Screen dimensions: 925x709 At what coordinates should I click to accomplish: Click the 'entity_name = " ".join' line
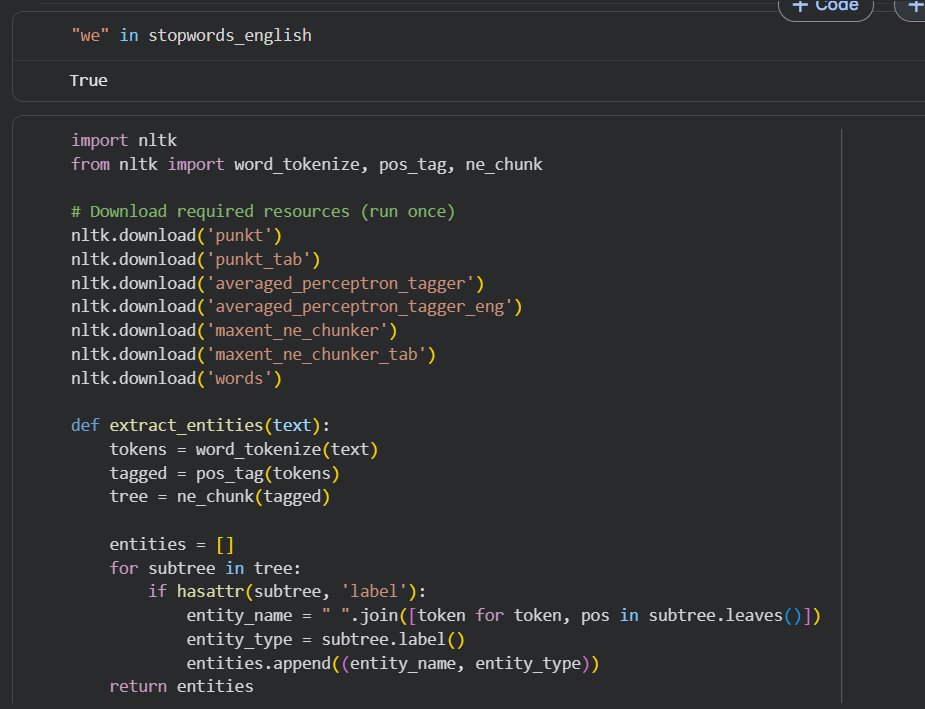pos(504,616)
